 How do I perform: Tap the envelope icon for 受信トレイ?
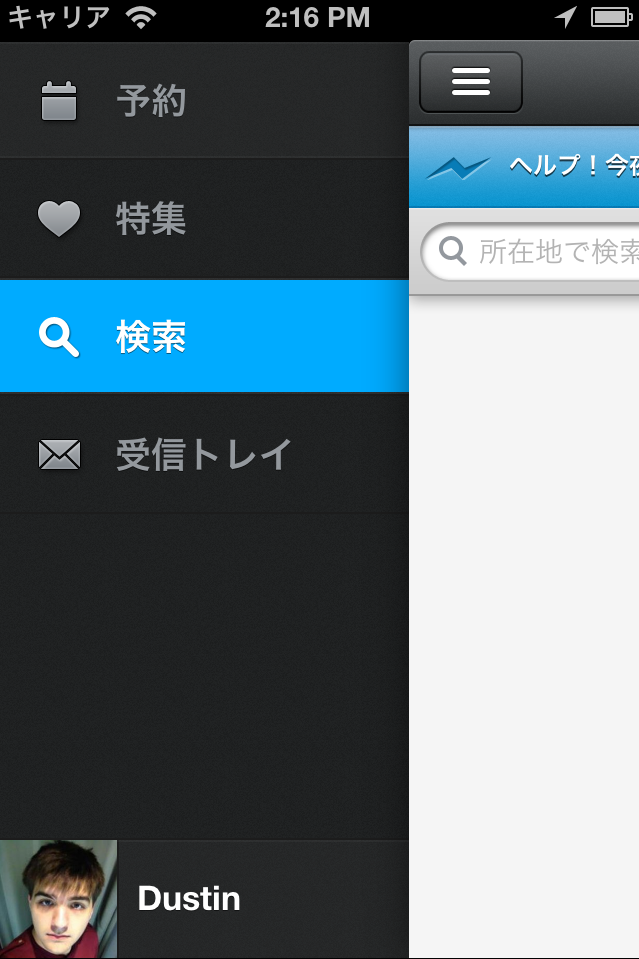(59, 454)
